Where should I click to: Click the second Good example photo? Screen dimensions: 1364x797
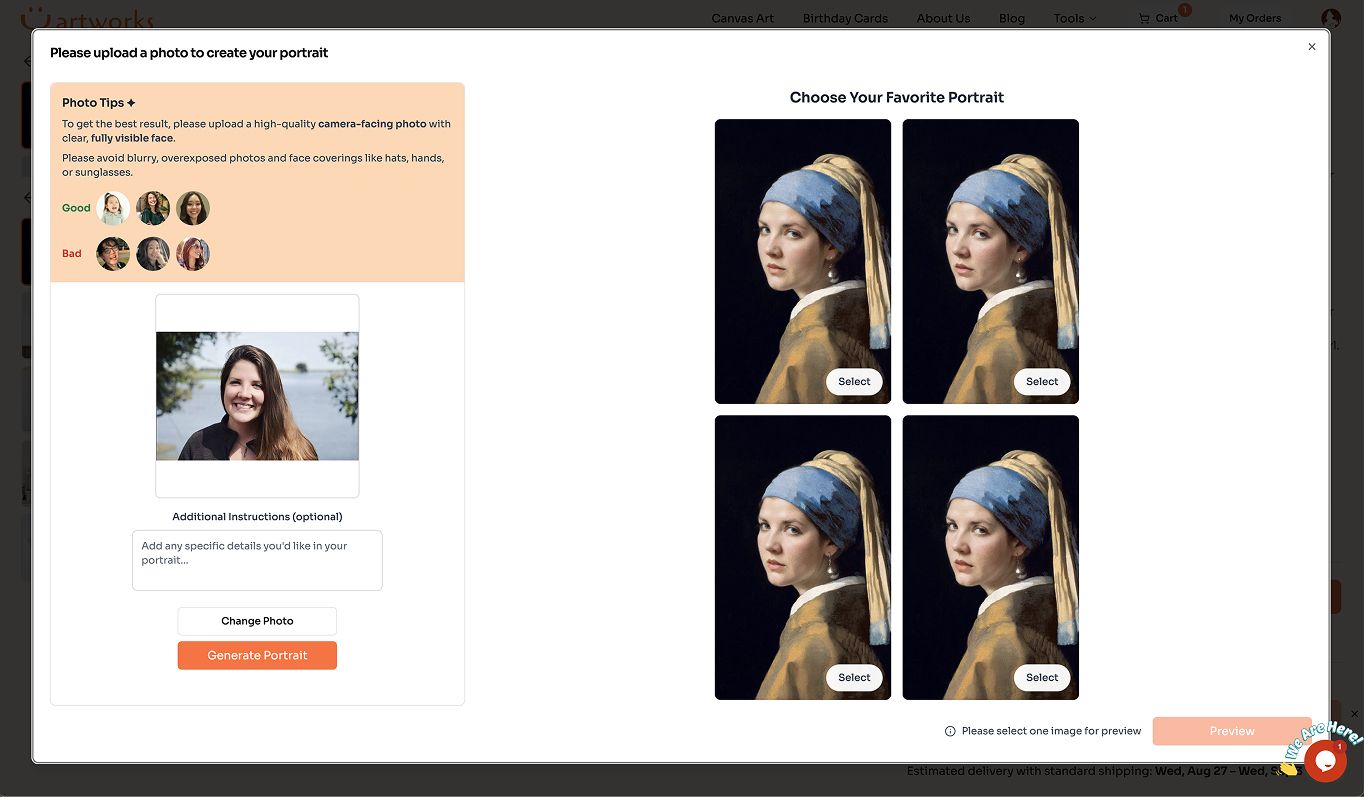pyautogui.click(x=153, y=208)
